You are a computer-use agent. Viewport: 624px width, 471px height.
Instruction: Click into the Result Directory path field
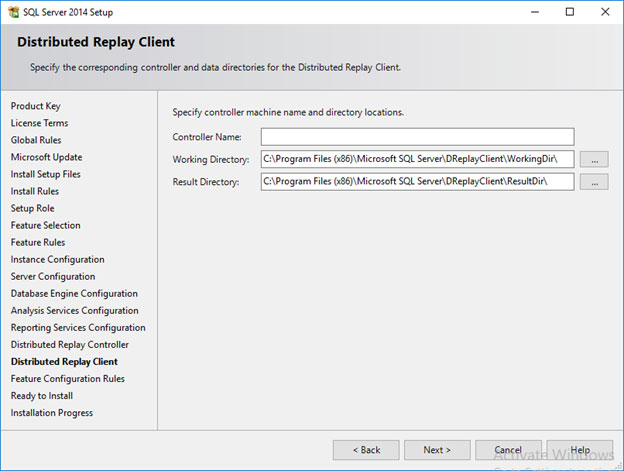click(417, 182)
